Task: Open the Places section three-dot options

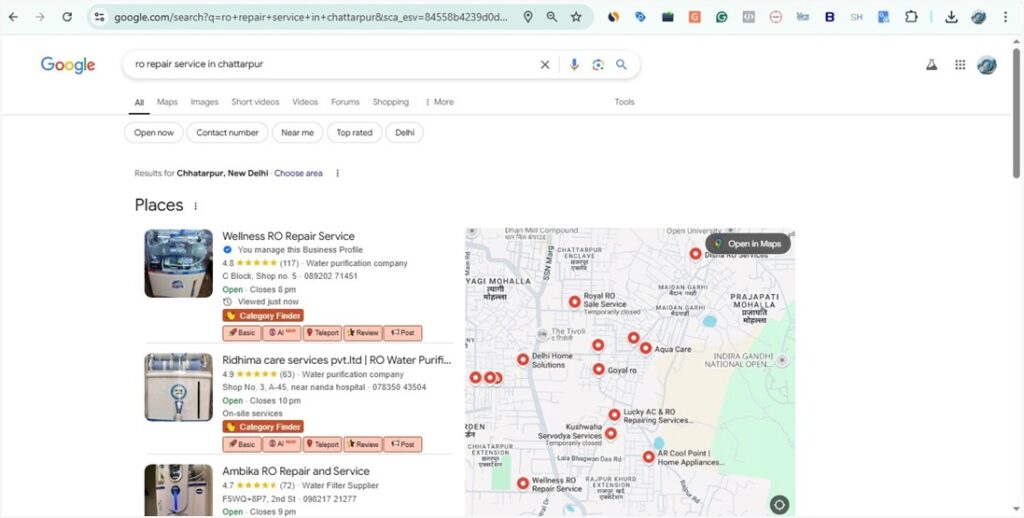Action: click(x=195, y=206)
